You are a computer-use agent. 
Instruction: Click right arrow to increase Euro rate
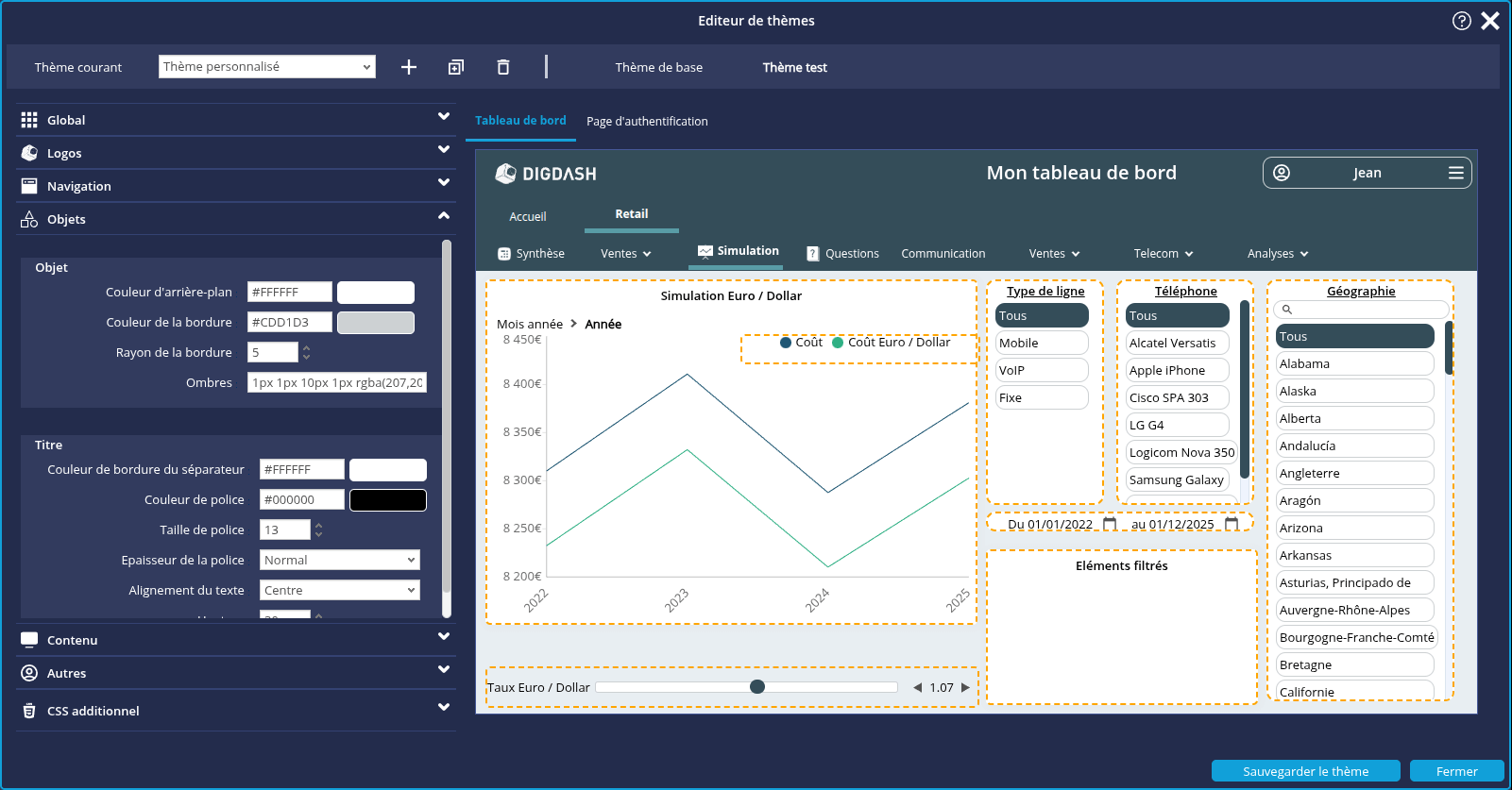[x=965, y=687]
